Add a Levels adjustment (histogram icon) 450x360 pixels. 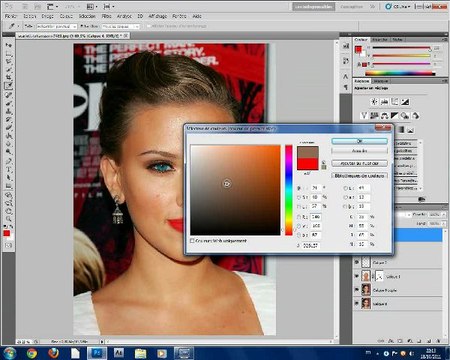[384, 102]
